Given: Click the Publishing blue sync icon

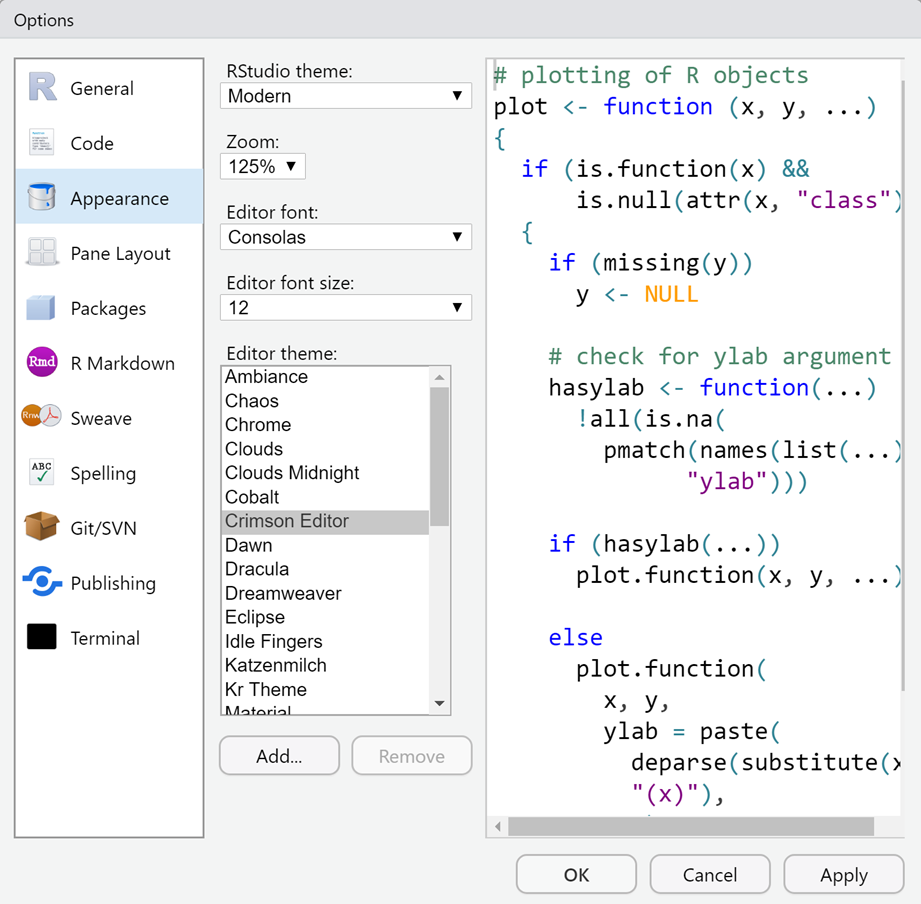Looking at the screenshot, I should click(42, 582).
